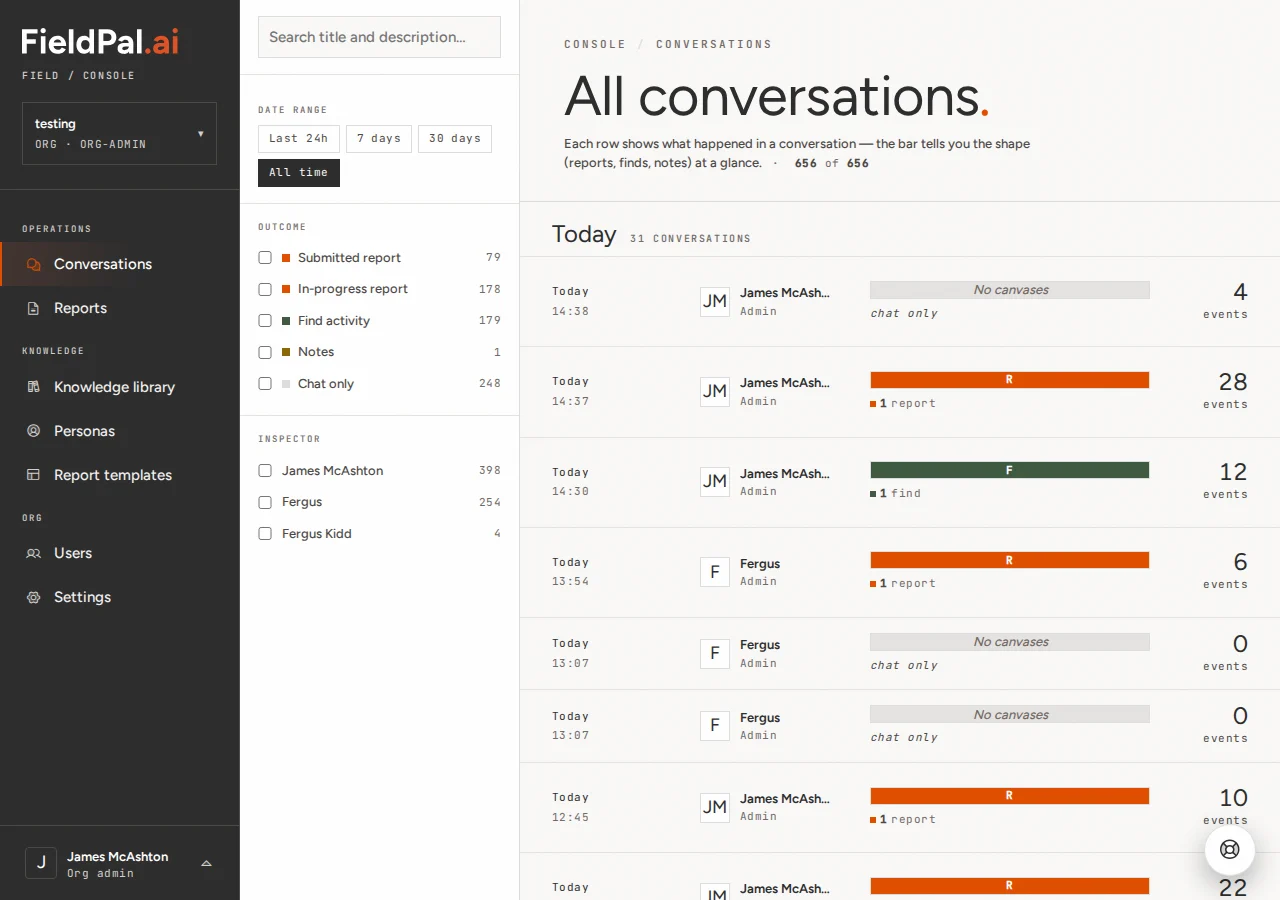Open the Reports nav item

point(120,308)
